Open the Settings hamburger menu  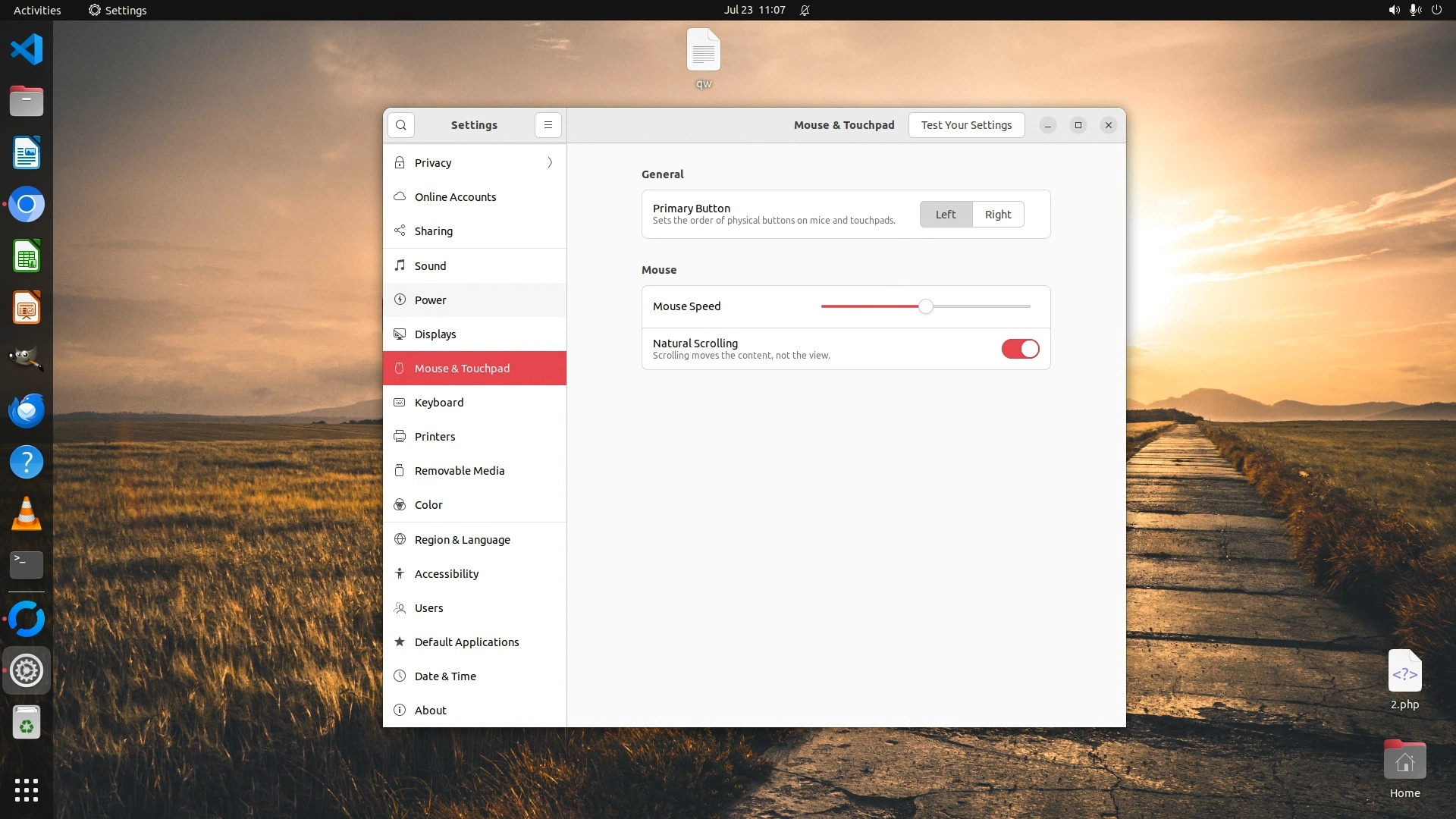point(548,125)
